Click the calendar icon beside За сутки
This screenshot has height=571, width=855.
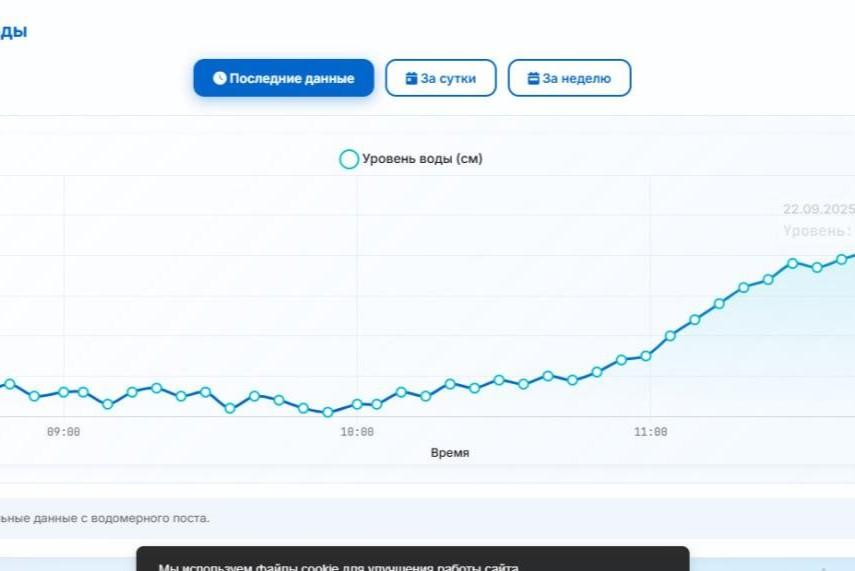point(411,78)
